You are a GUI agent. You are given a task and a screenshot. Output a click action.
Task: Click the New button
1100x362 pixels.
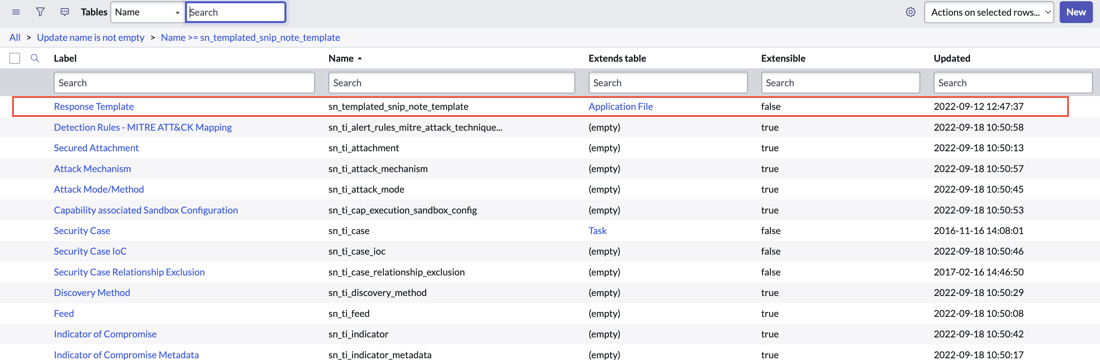[x=1076, y=12]
